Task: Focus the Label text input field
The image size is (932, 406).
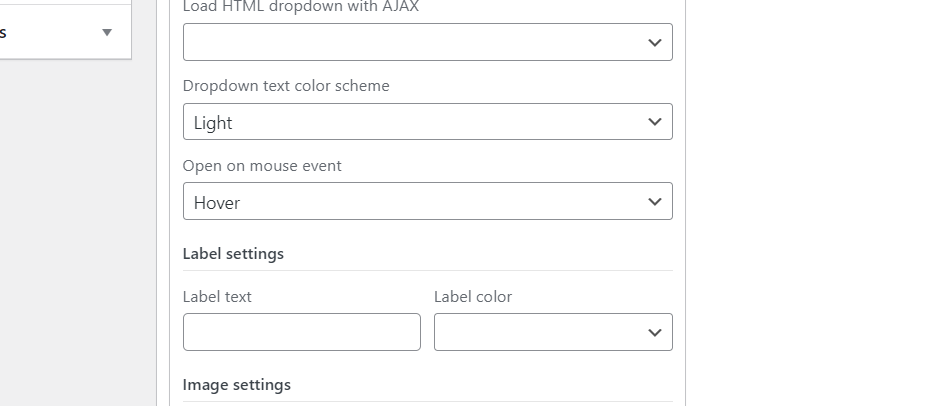Action: coord(301,332)
